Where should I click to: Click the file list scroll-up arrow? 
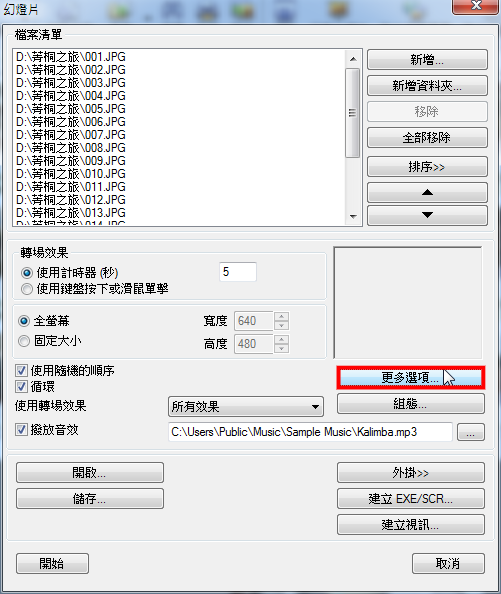coord(353,59)
